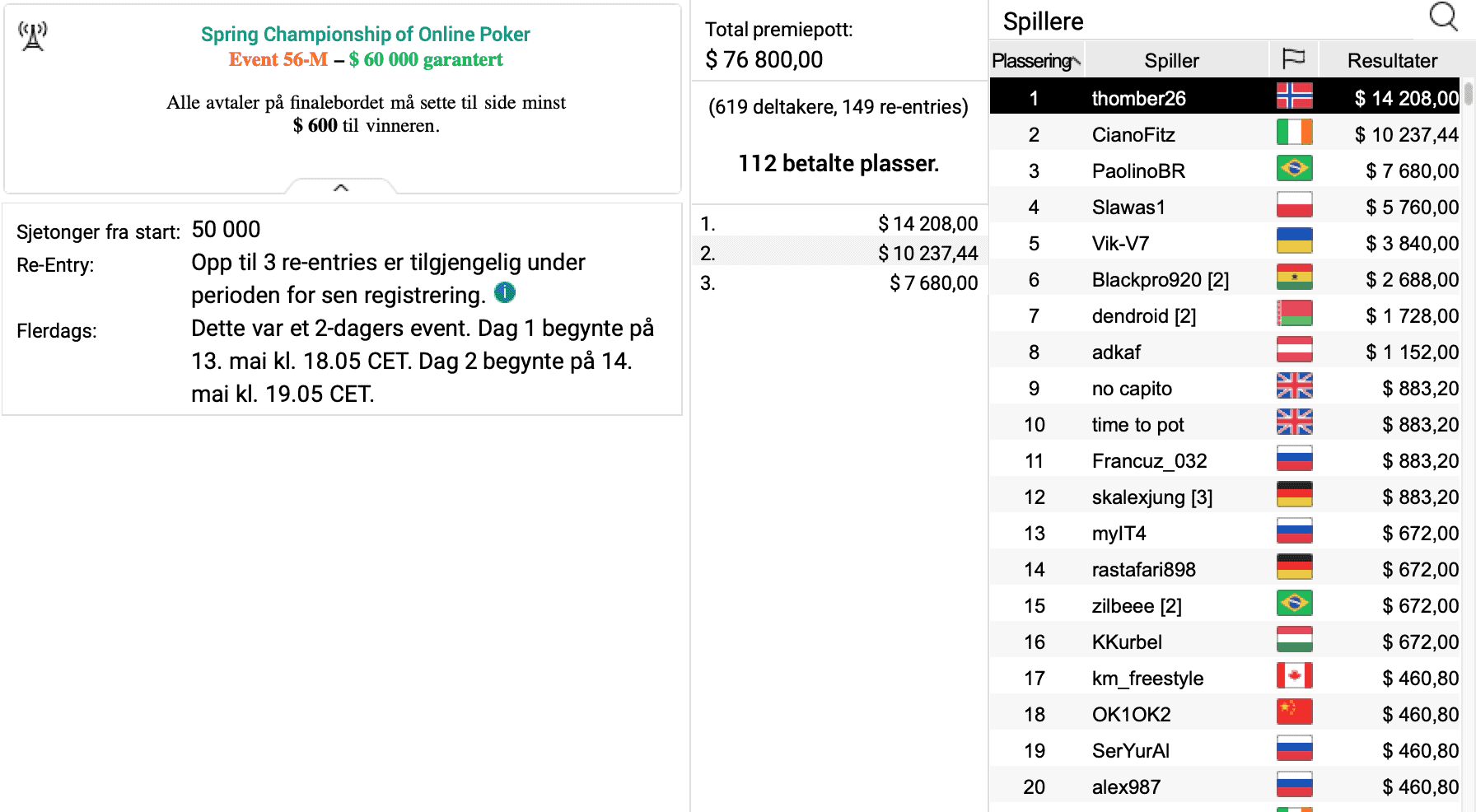Select player no capito

1132,388
